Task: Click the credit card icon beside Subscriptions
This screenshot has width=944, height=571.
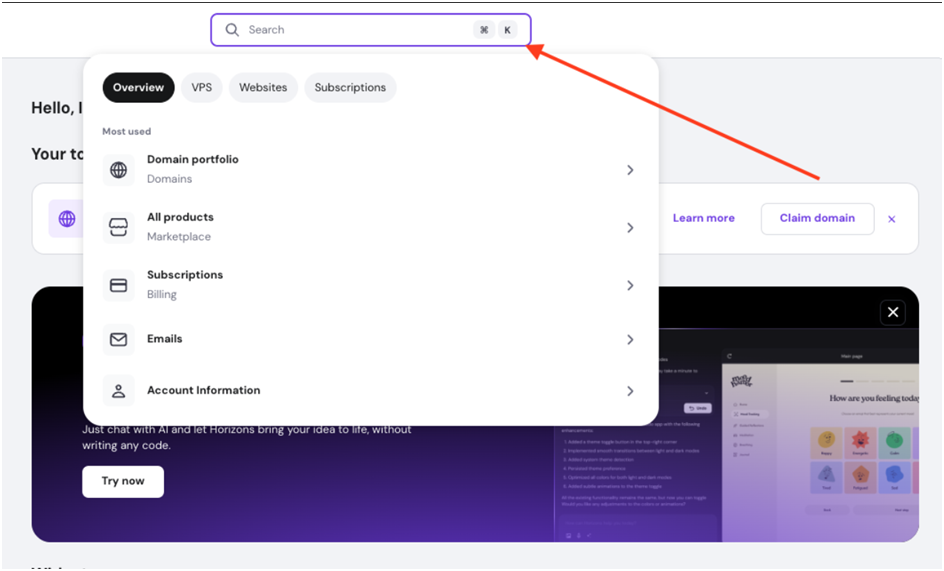Action: pos(118,285)
